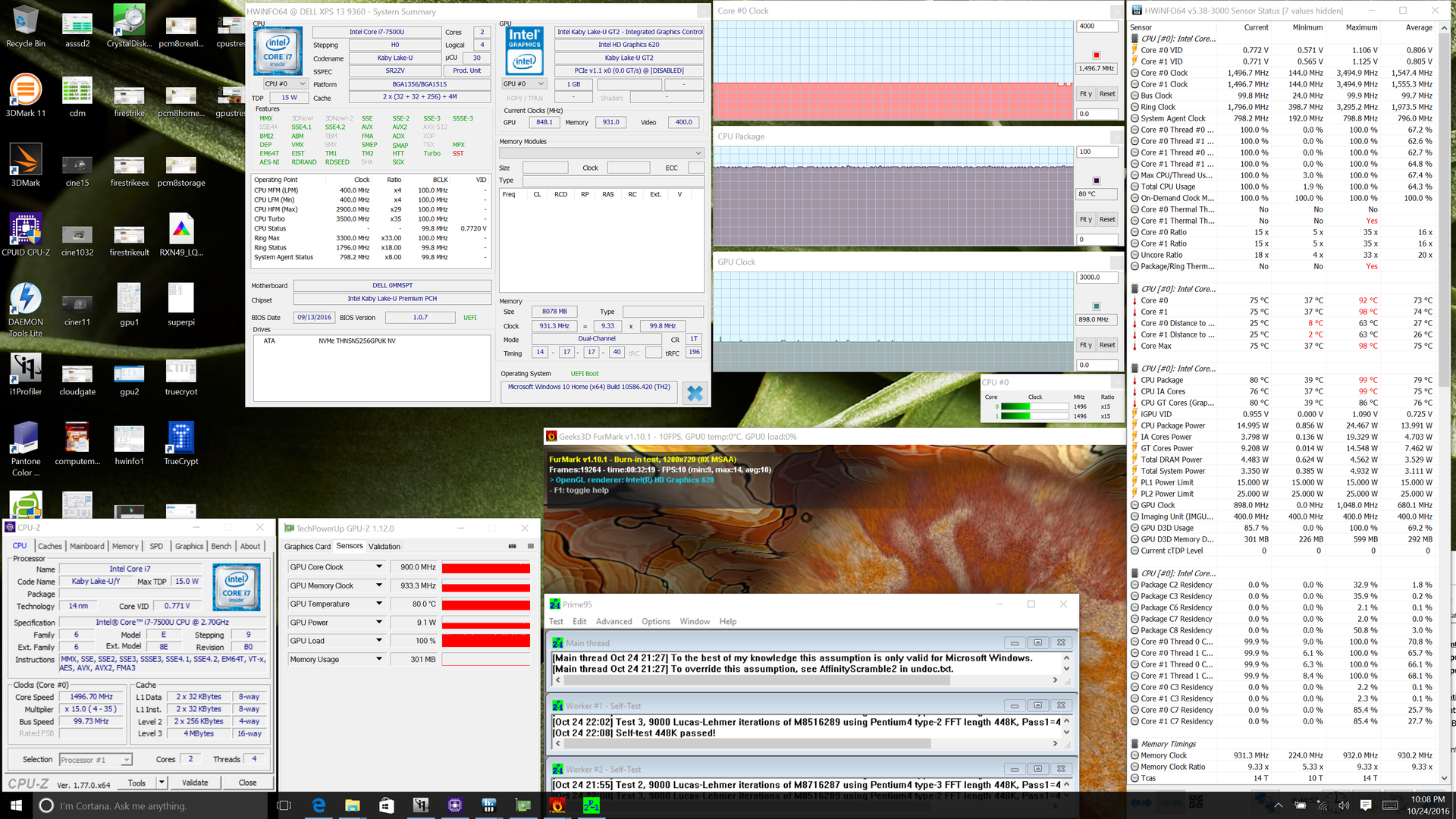Switch to Prime95 in taskbar
The height and width of the screenshot is (819, 1456).
click(x=591, y=805)
